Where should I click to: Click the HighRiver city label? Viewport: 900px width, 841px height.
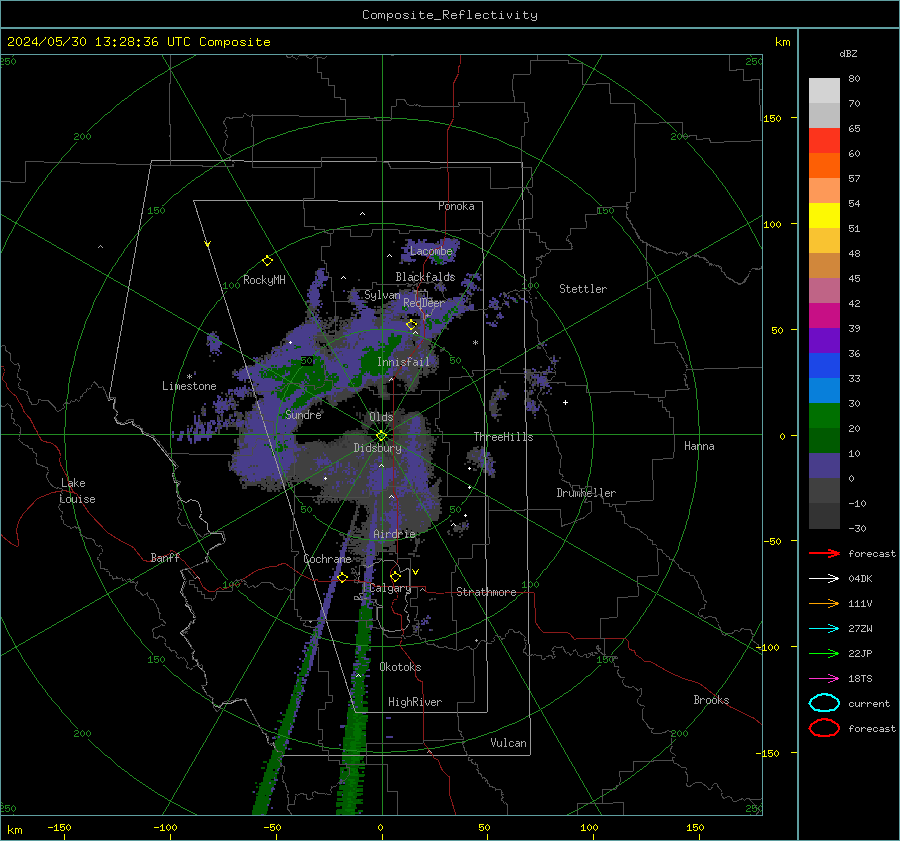pyautogui.click(x=415, y=702)
